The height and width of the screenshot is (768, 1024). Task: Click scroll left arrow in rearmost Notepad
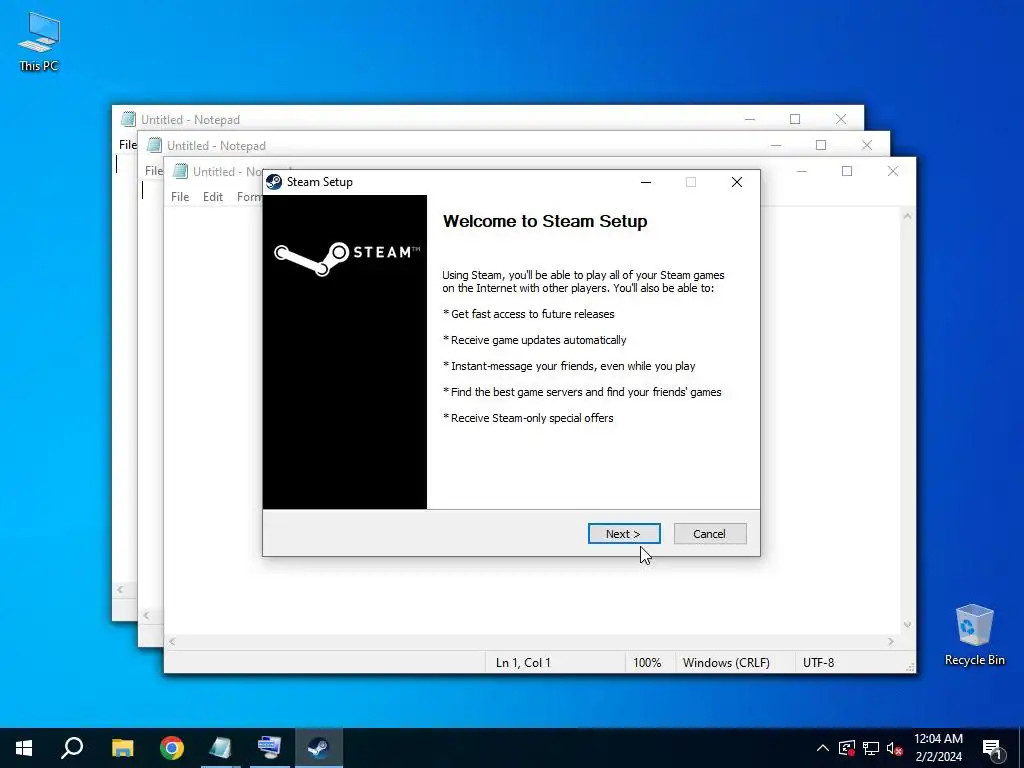coord(120,590)
